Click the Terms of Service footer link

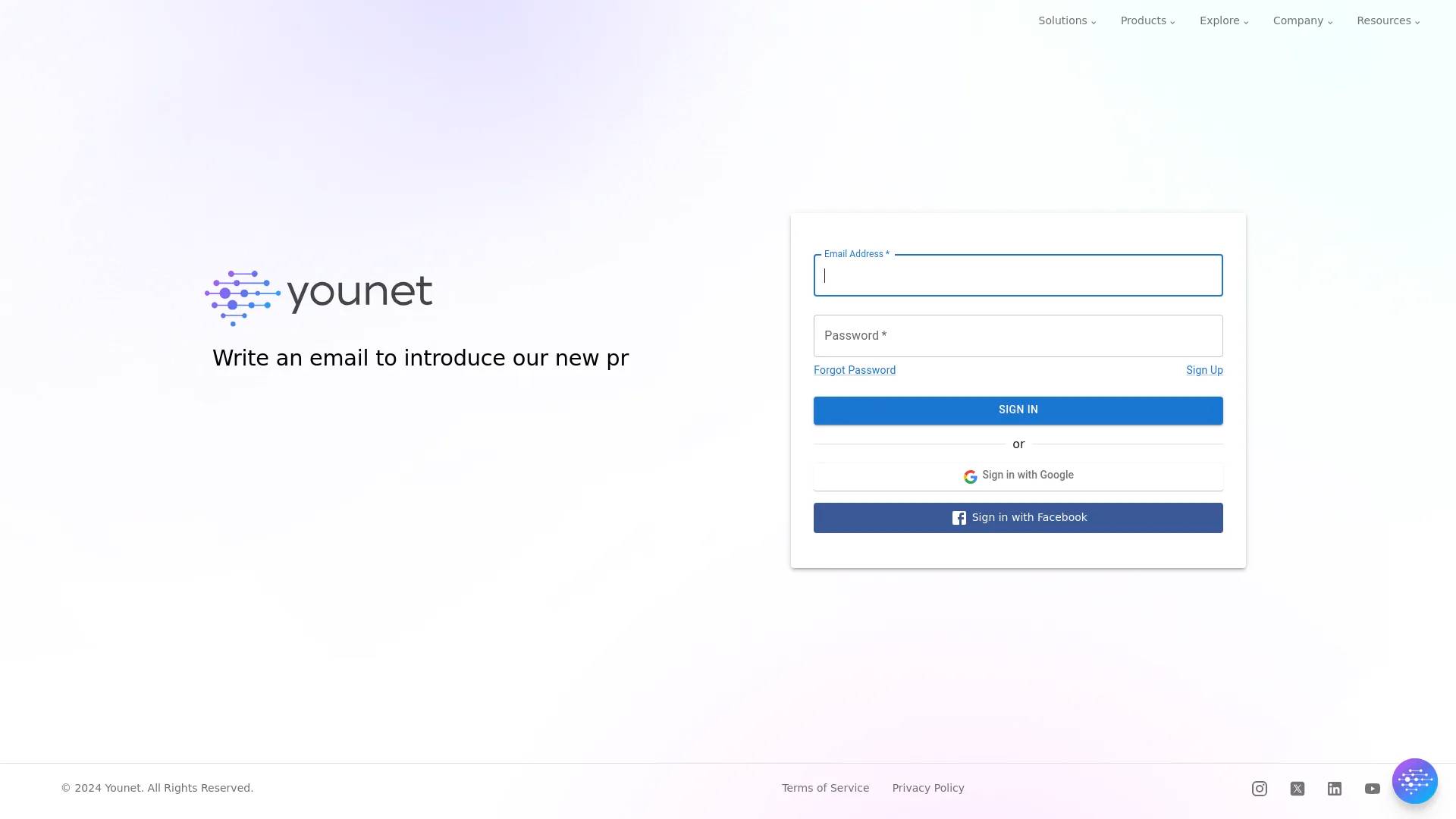[825, 788]
